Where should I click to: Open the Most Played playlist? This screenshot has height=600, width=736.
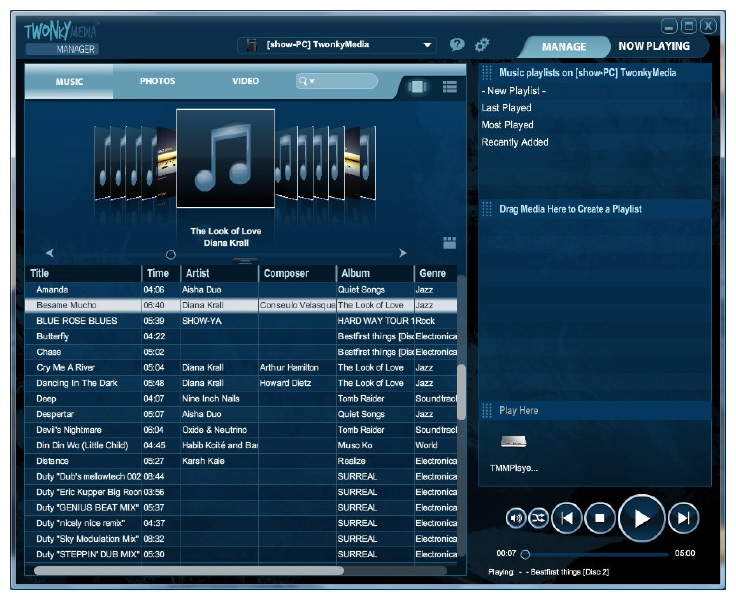click(x=507, y=125)
